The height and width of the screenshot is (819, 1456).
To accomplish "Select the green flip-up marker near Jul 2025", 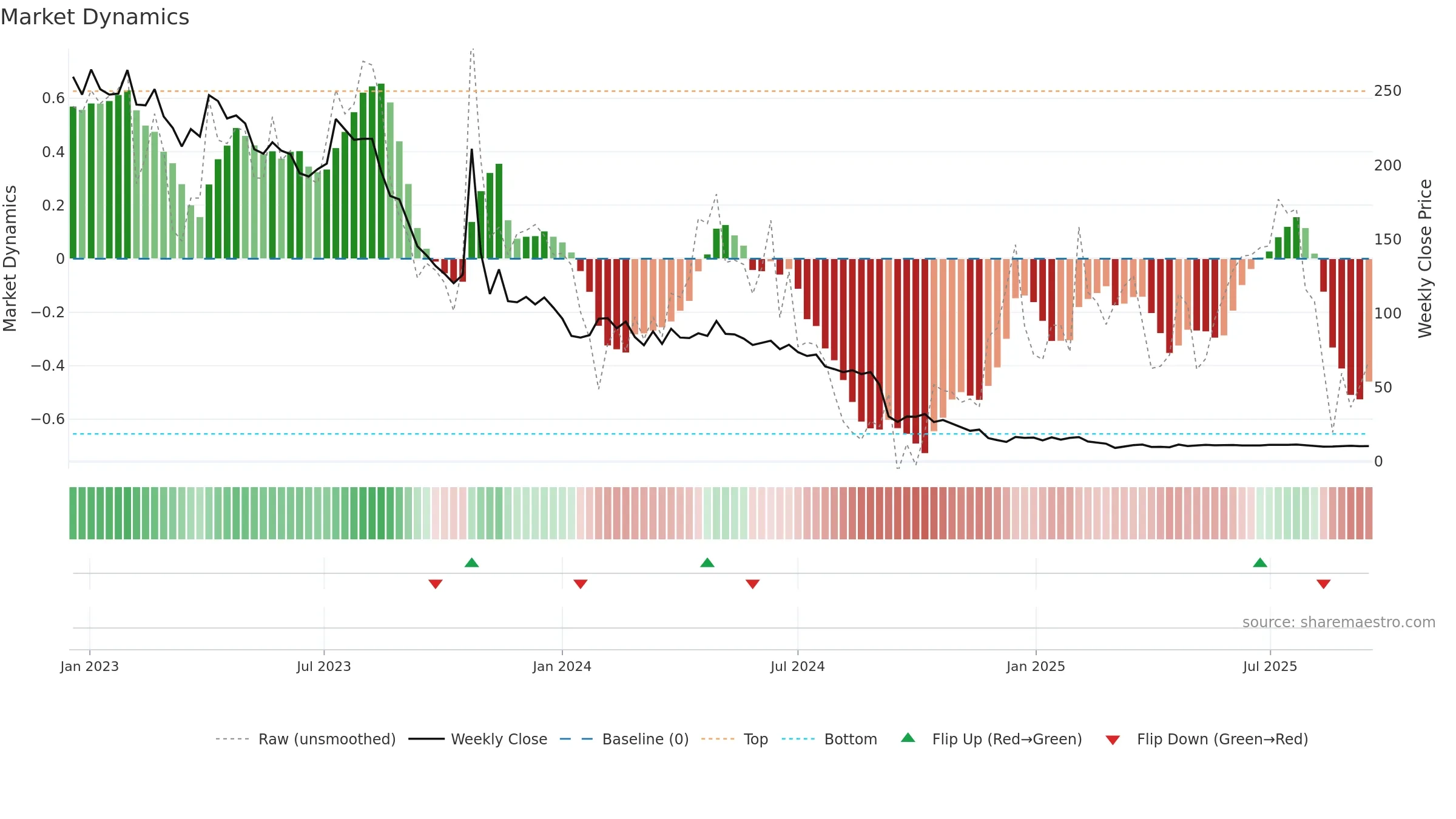I will tap(1260, 562).
